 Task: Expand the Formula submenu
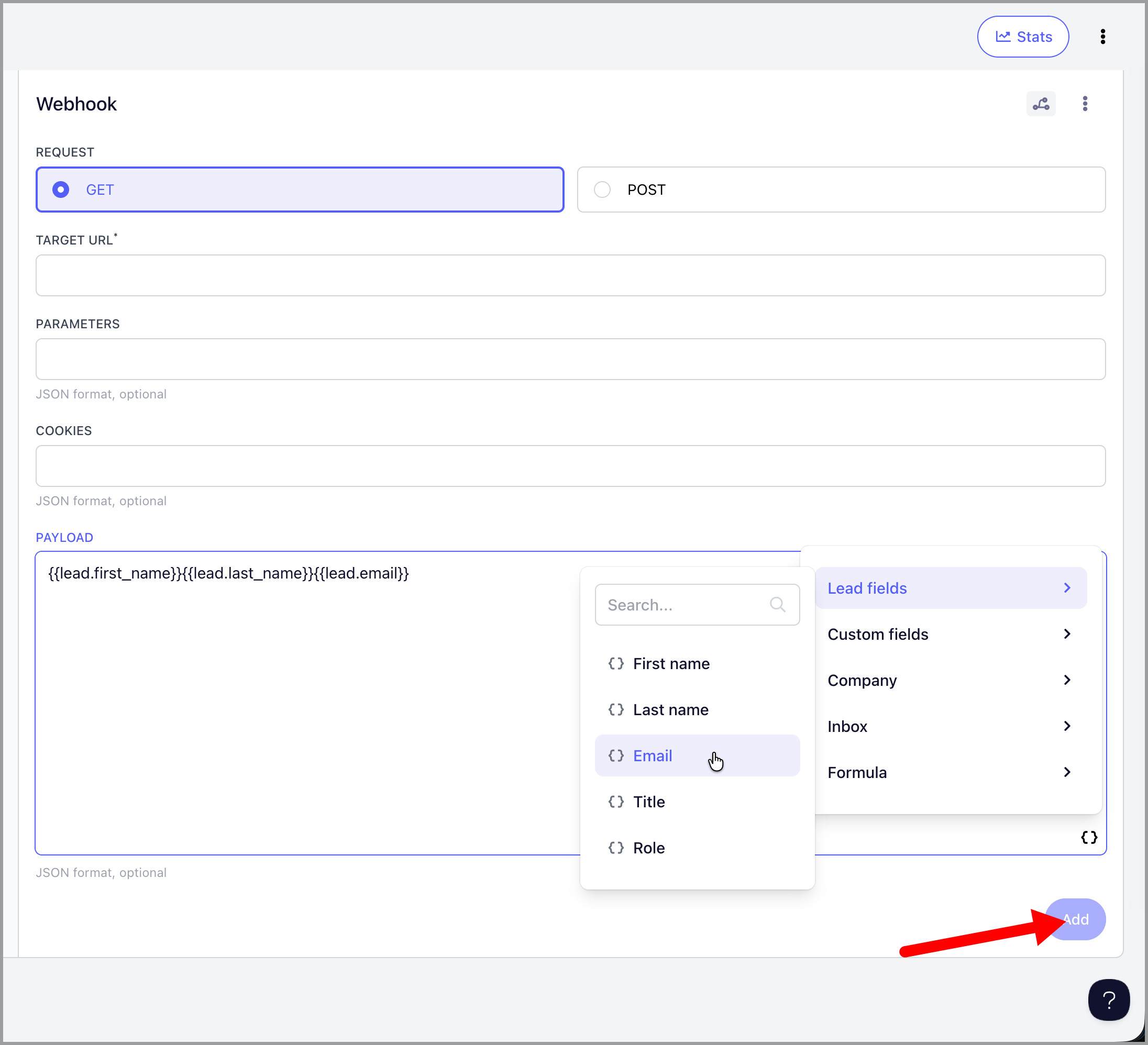951,772
